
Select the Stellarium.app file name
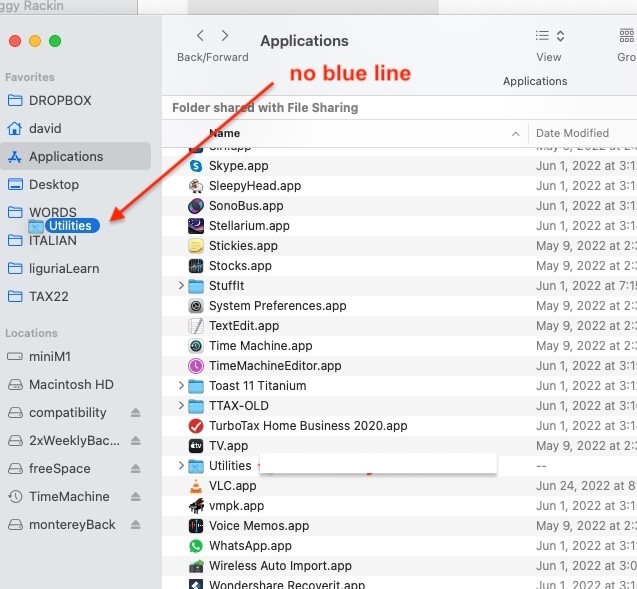[x=249, y=226]
